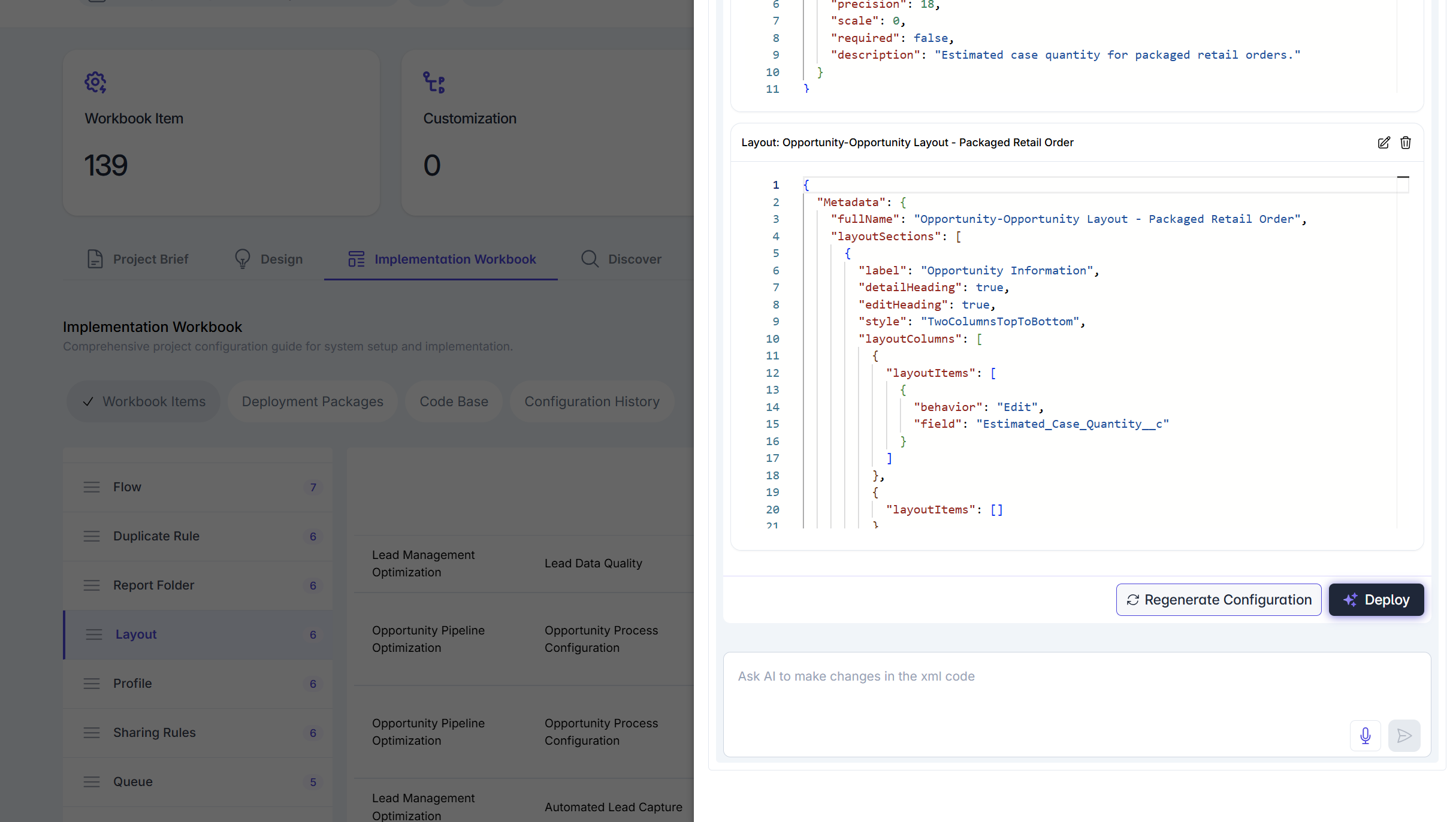Click the Automated Lead Capture cell
This screenshot has width=1456, height=822.
coord(614,807)
